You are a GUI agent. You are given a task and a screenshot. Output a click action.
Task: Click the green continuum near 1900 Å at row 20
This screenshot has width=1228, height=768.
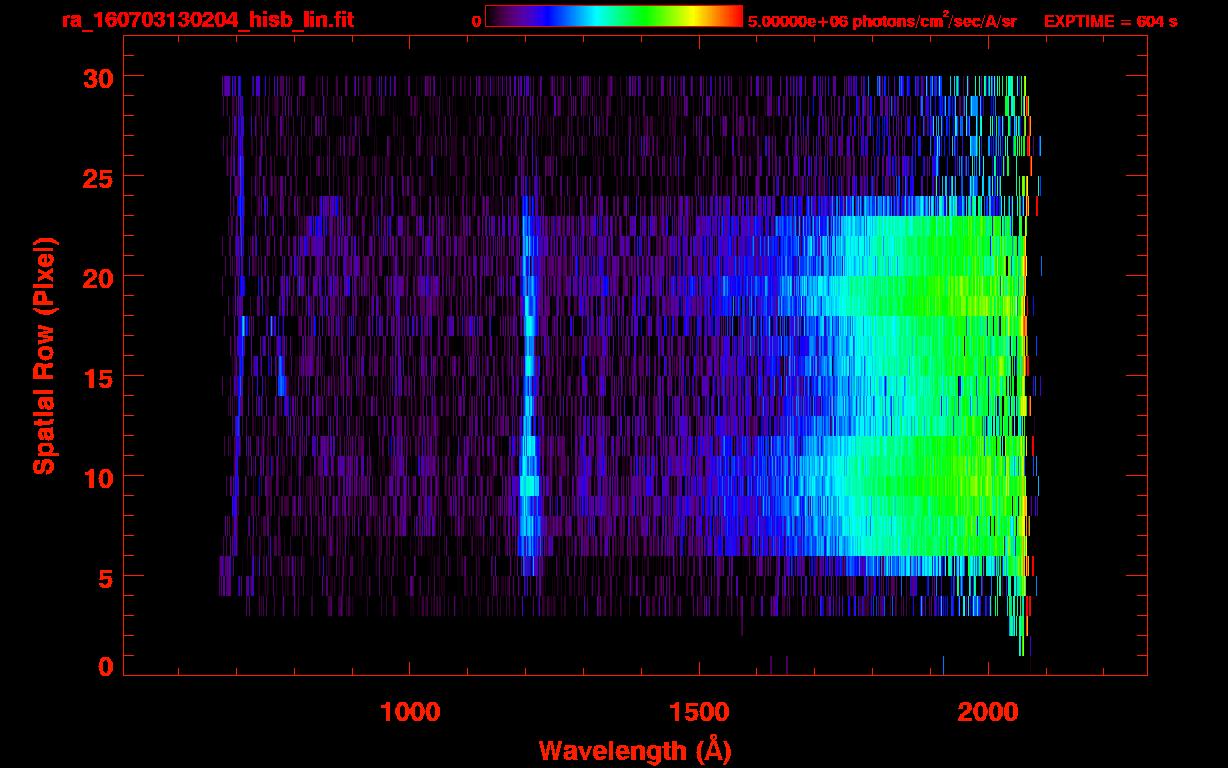(x=930, y=276)
